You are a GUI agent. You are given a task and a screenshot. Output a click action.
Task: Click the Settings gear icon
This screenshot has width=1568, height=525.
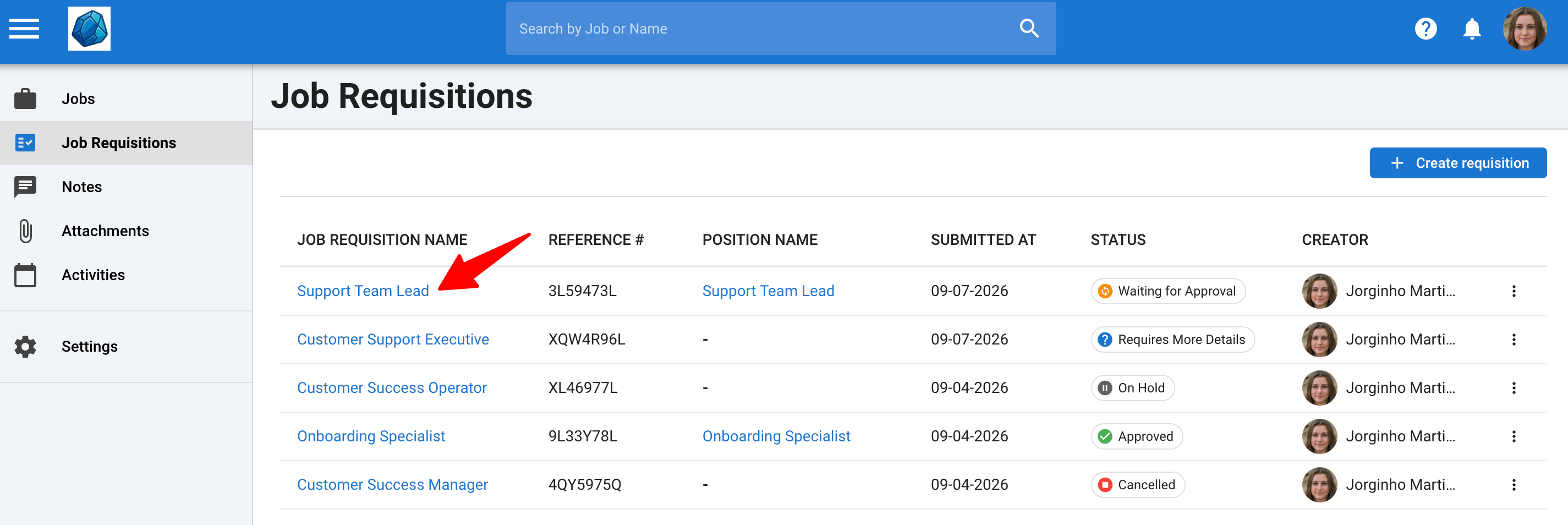[x=25, y=347]
